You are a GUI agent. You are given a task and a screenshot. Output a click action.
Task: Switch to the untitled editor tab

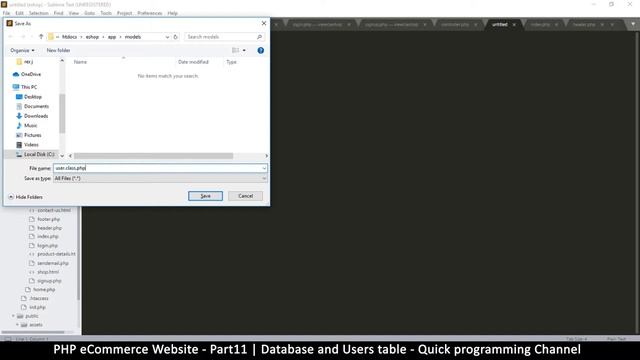point(500,24)
